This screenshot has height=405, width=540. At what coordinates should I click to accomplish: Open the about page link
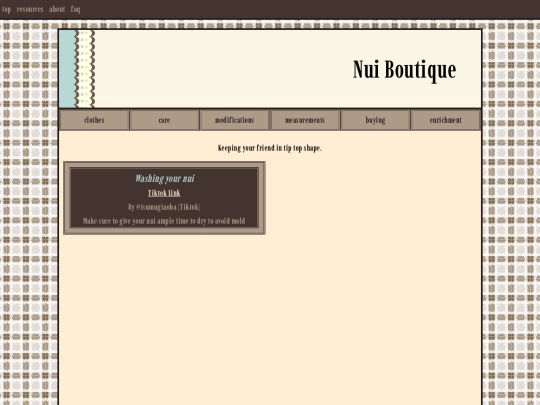[x=57, y=9]
